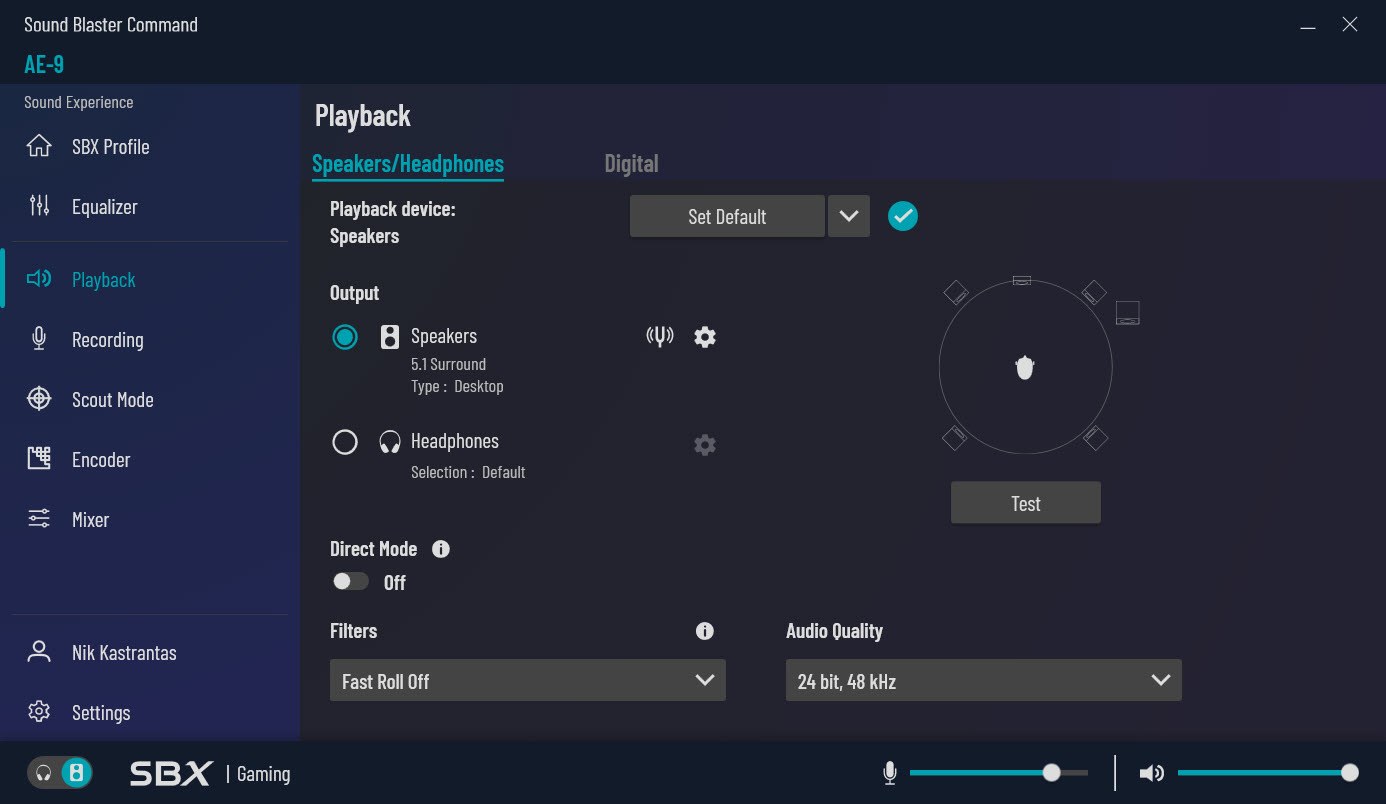
Task: Open the Equalizer menu item
Action: (x=105, y=207)
